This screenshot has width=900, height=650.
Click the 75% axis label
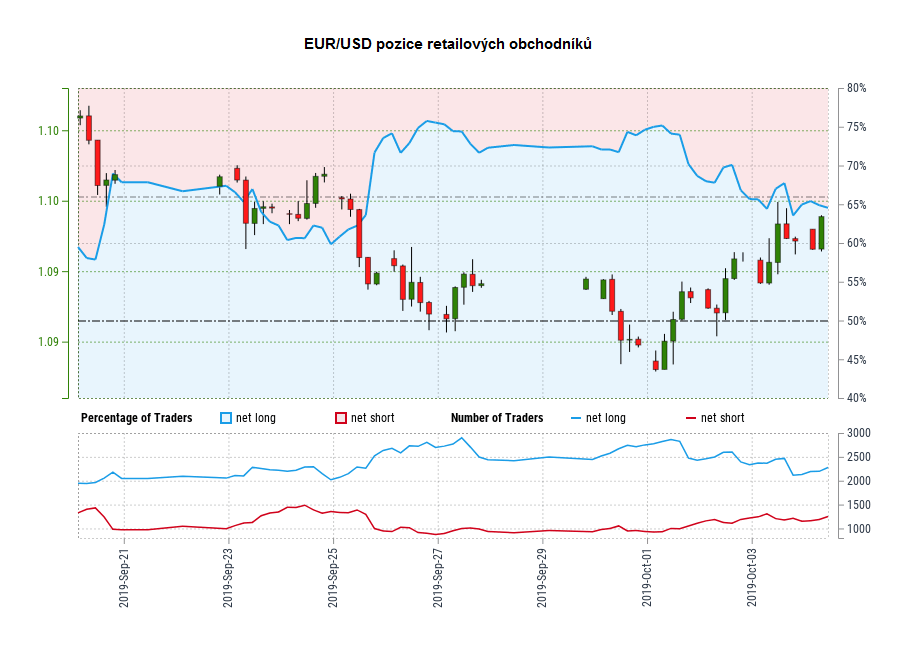(x=856, y=127)
